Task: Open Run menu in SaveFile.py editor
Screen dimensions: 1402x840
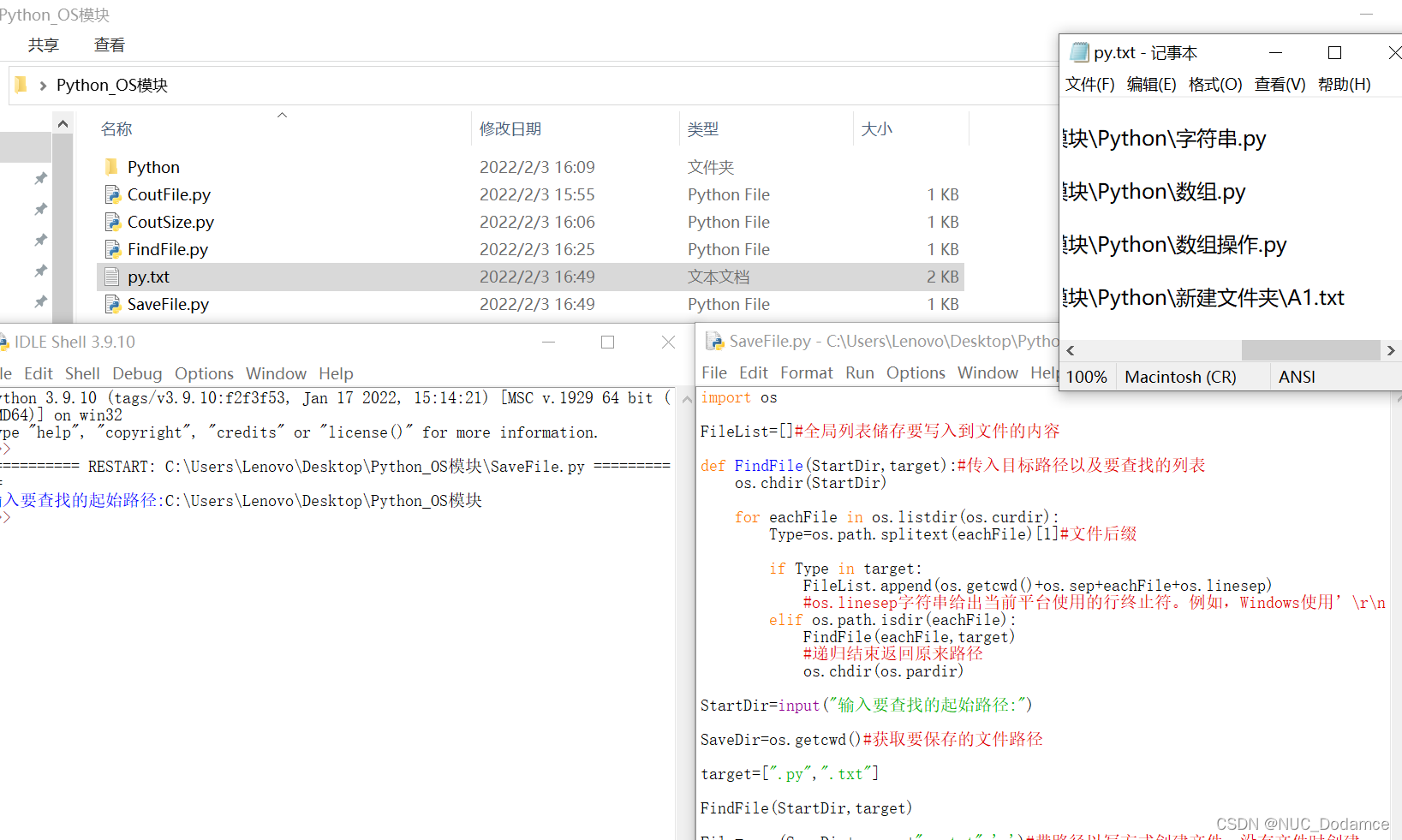Action: coord(860,372)
